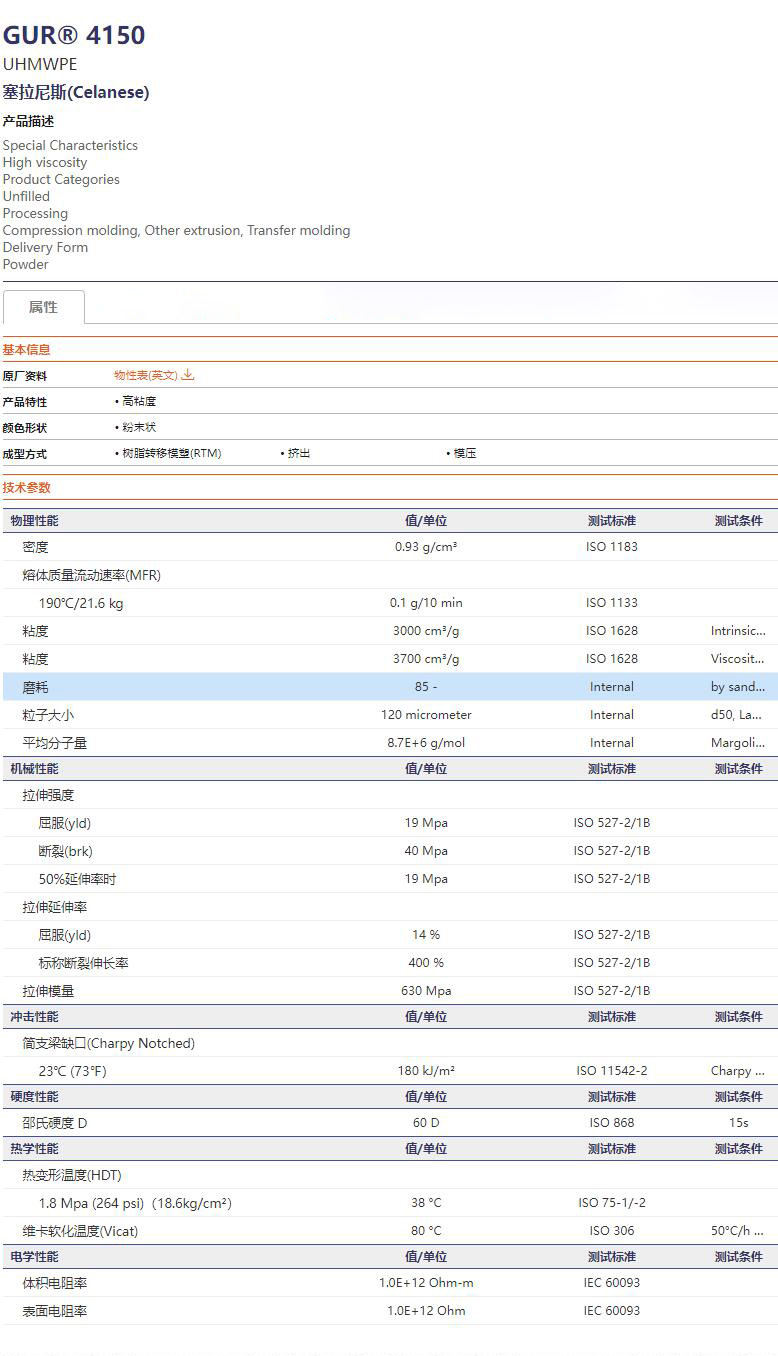Select the 120 micrometer value
Image resolution: width=778 pixels, height=1356 pixels.
point(426,715)
